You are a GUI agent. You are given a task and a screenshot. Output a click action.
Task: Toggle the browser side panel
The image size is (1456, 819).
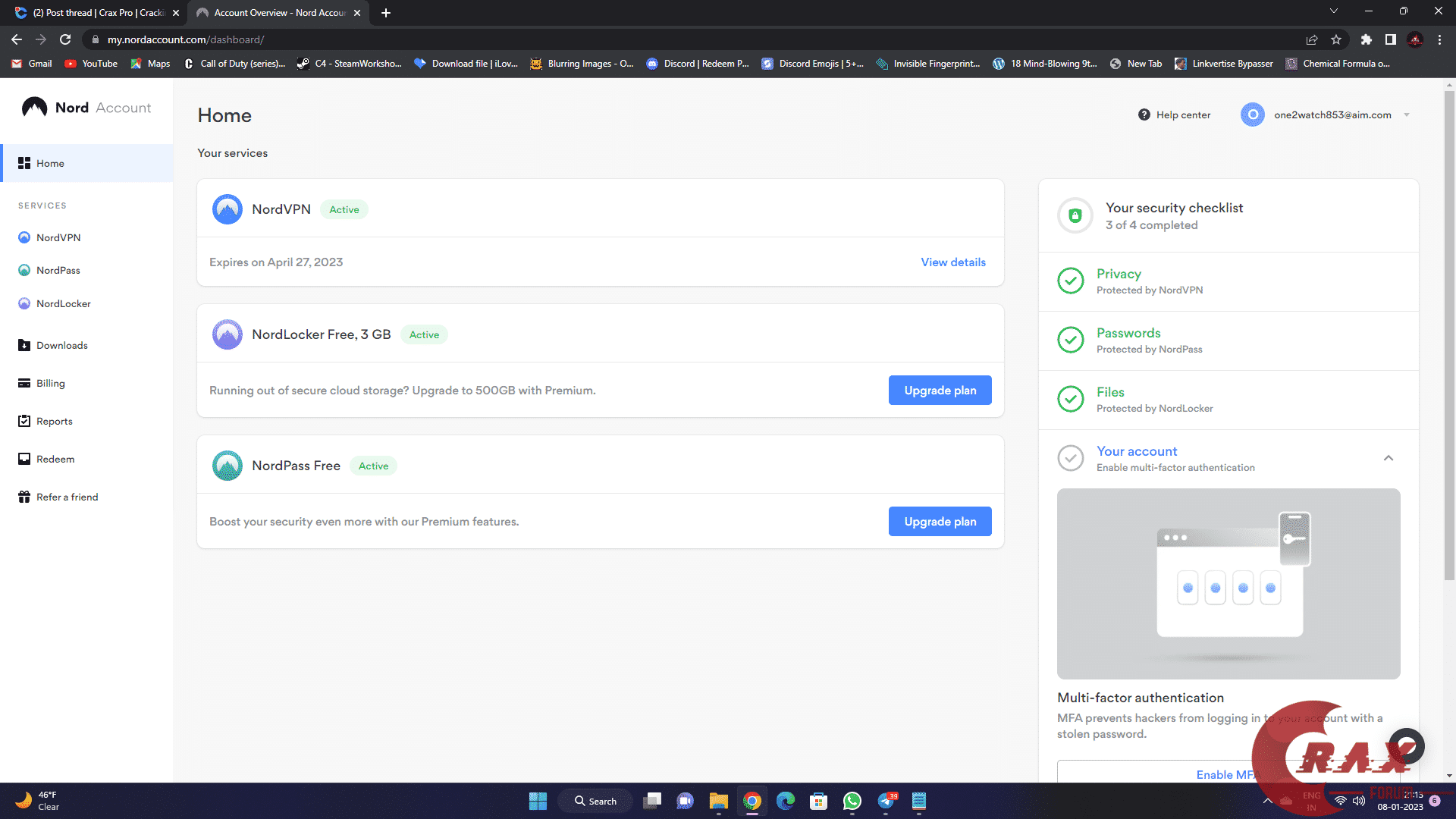coord(1391,39)
